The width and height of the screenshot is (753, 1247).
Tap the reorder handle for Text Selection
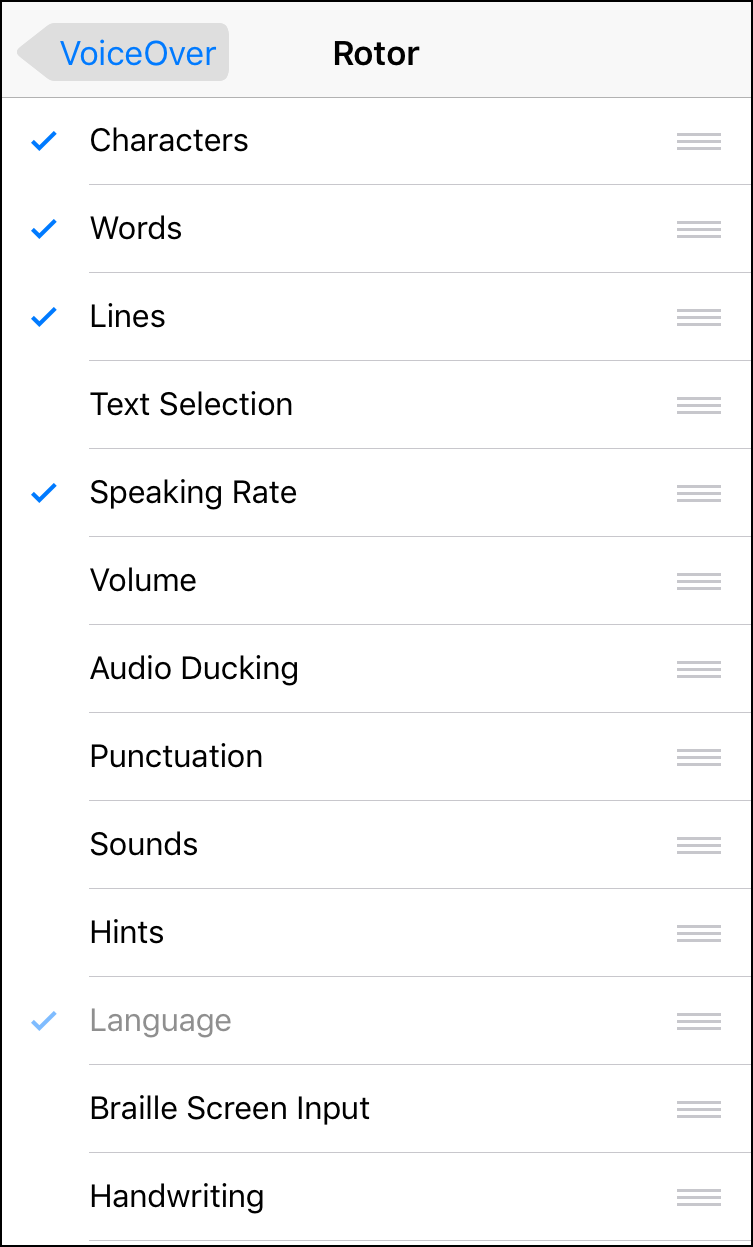pyautogui.click(x=698, y=405)
